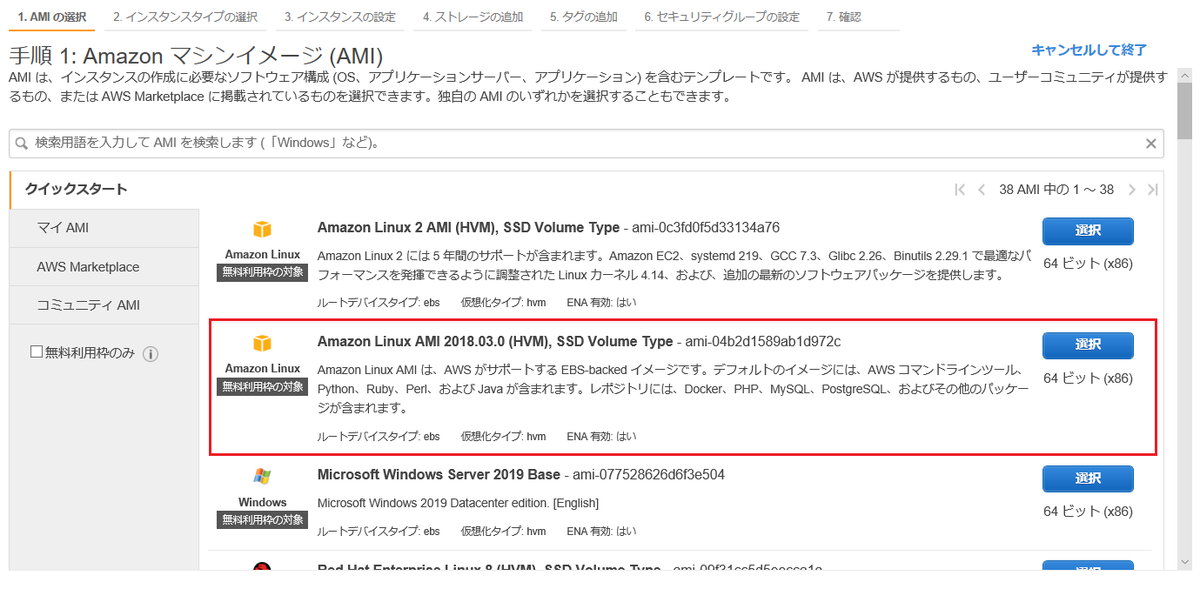Select the コミュニティ AMI sidebar tab
The width and height of the screenshot is (1200, 589).
104,305
